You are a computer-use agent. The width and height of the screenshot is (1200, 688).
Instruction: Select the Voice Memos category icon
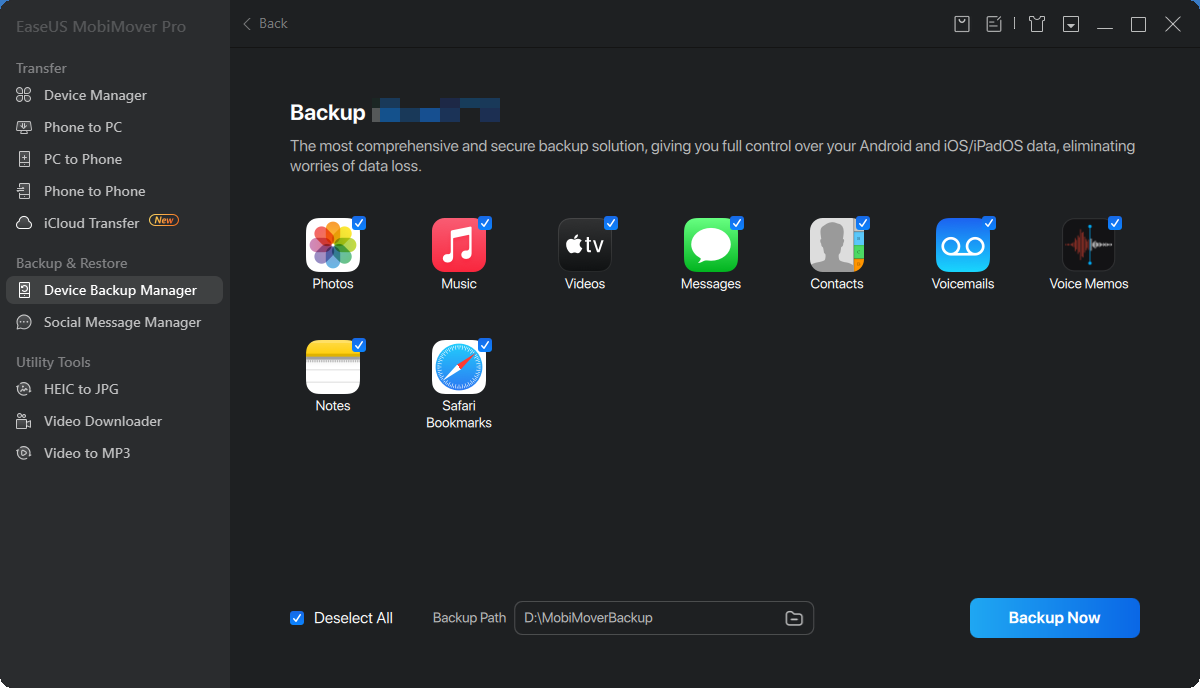tap(1089, 245)
